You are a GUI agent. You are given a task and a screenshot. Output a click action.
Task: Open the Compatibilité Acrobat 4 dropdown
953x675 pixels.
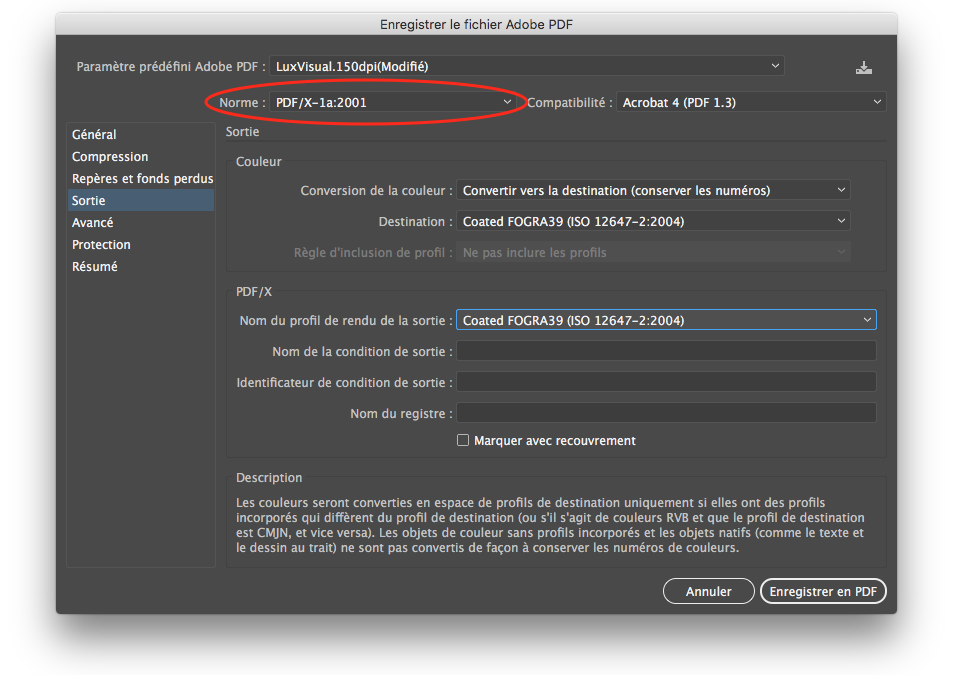coord(751,102)
